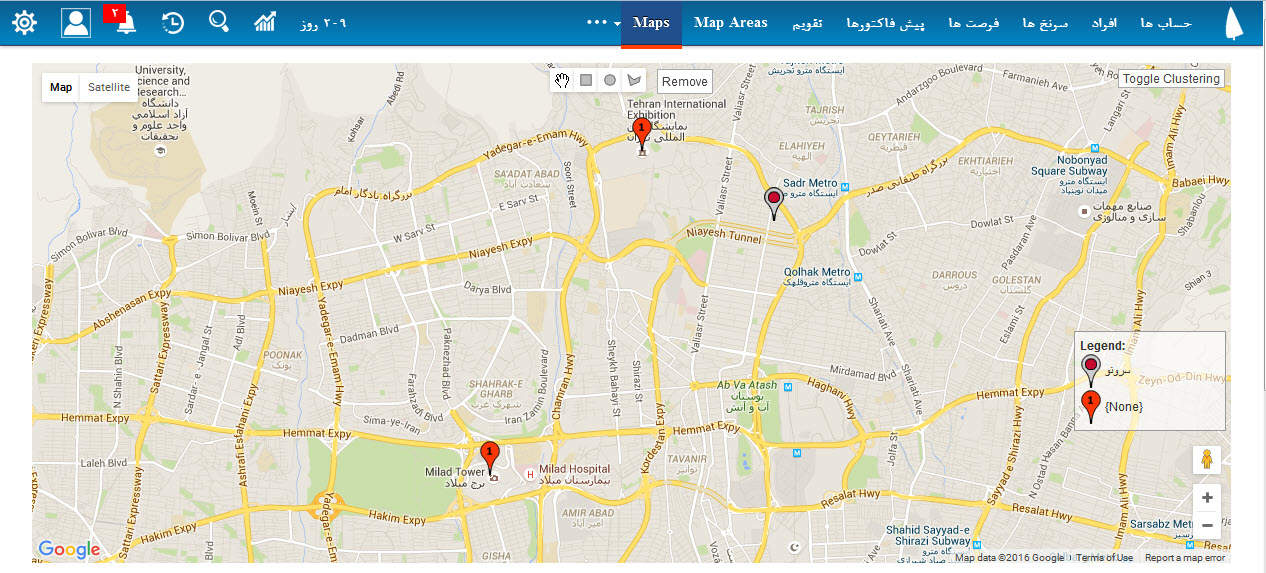Viewport: 1266px width, 573px height.
Task: Click the Legend: heading
Action: 1102,346
